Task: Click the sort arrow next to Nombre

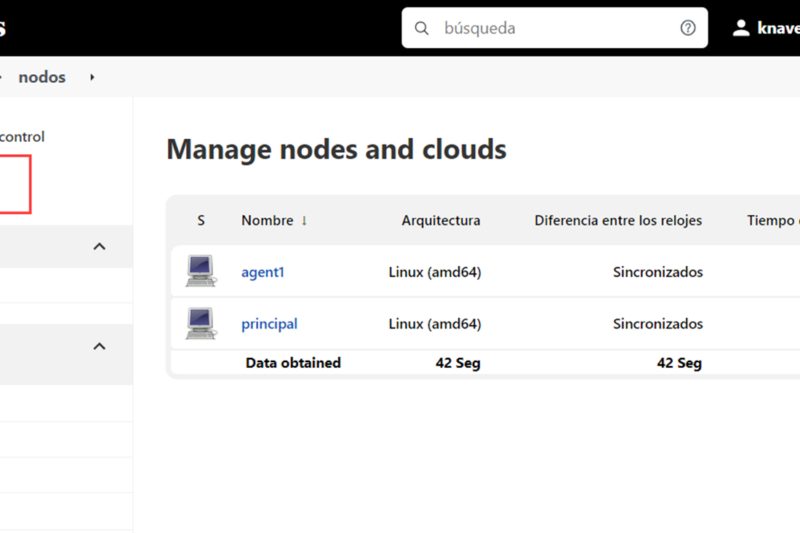Action: (304, 220)
